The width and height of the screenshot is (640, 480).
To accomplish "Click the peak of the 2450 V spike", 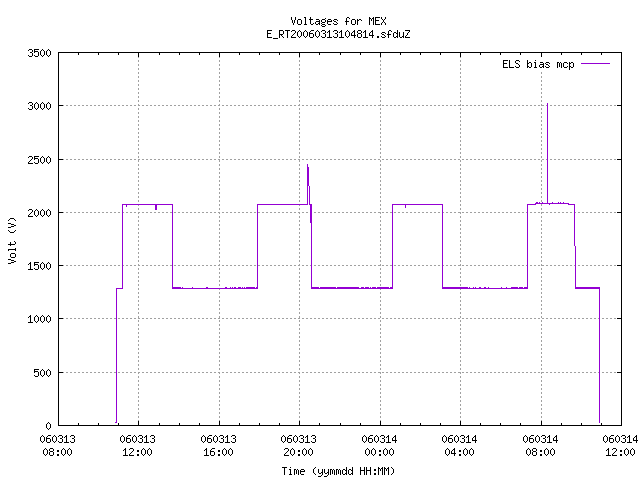I will coord(307,165).
